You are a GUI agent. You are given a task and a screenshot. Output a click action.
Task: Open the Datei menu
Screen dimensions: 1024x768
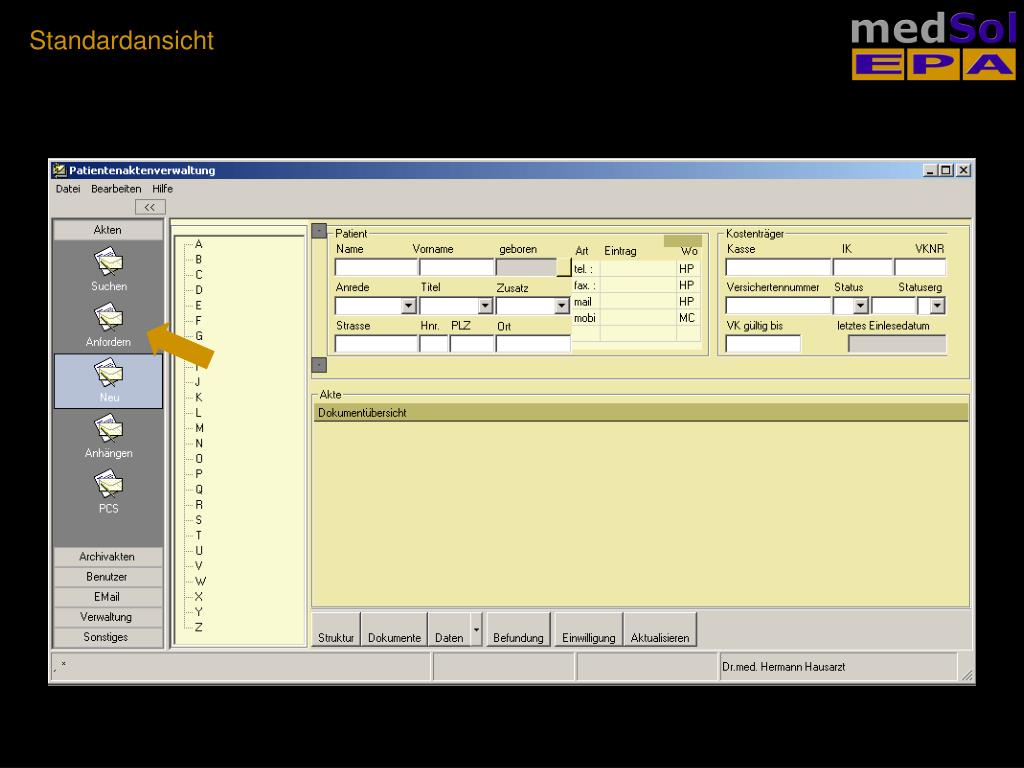[x=68, y=189]
